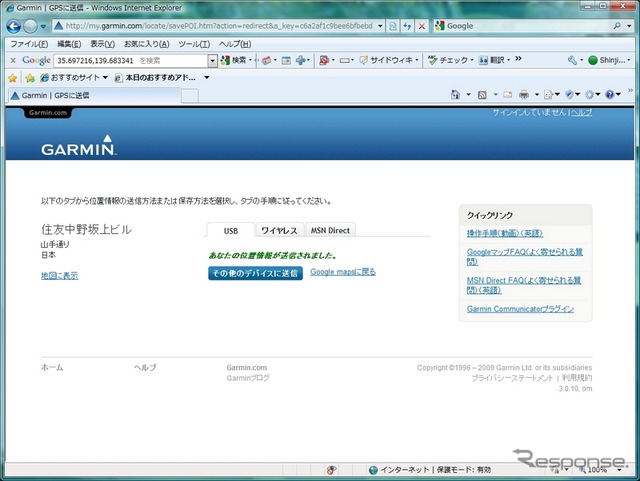Open the ツール(T) menu
Viewport: 640px width, 481px height.
[x=194, y=44]
